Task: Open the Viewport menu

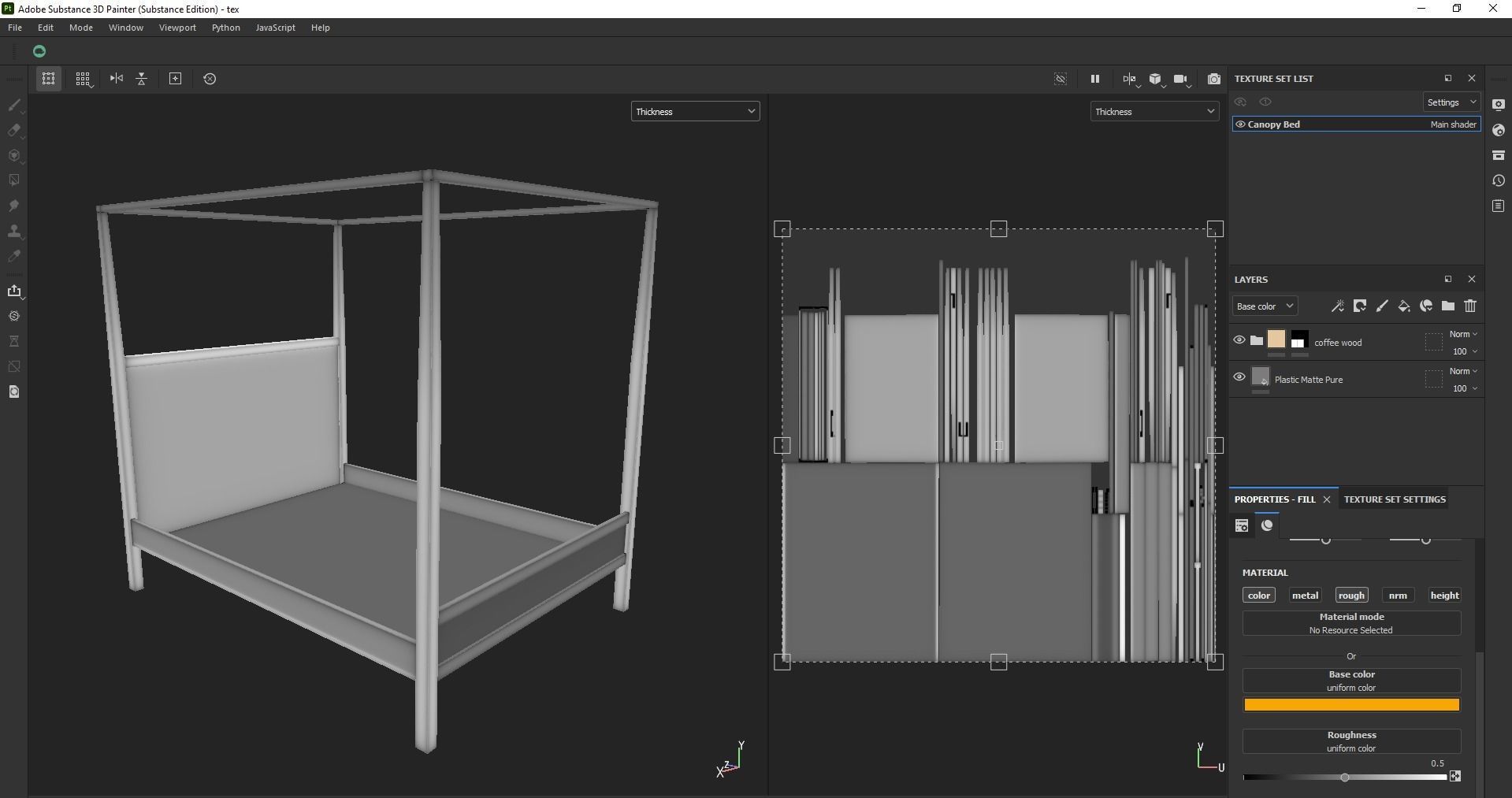Action: pos(177,28)
